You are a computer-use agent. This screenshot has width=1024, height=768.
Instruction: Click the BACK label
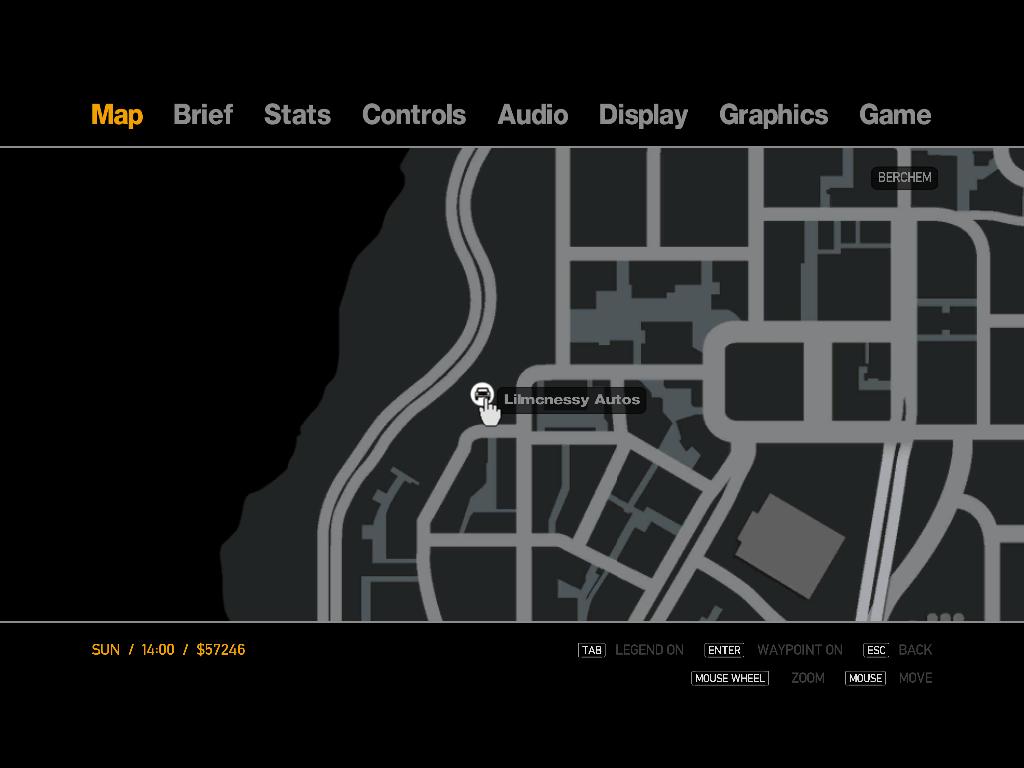(915, 650)
